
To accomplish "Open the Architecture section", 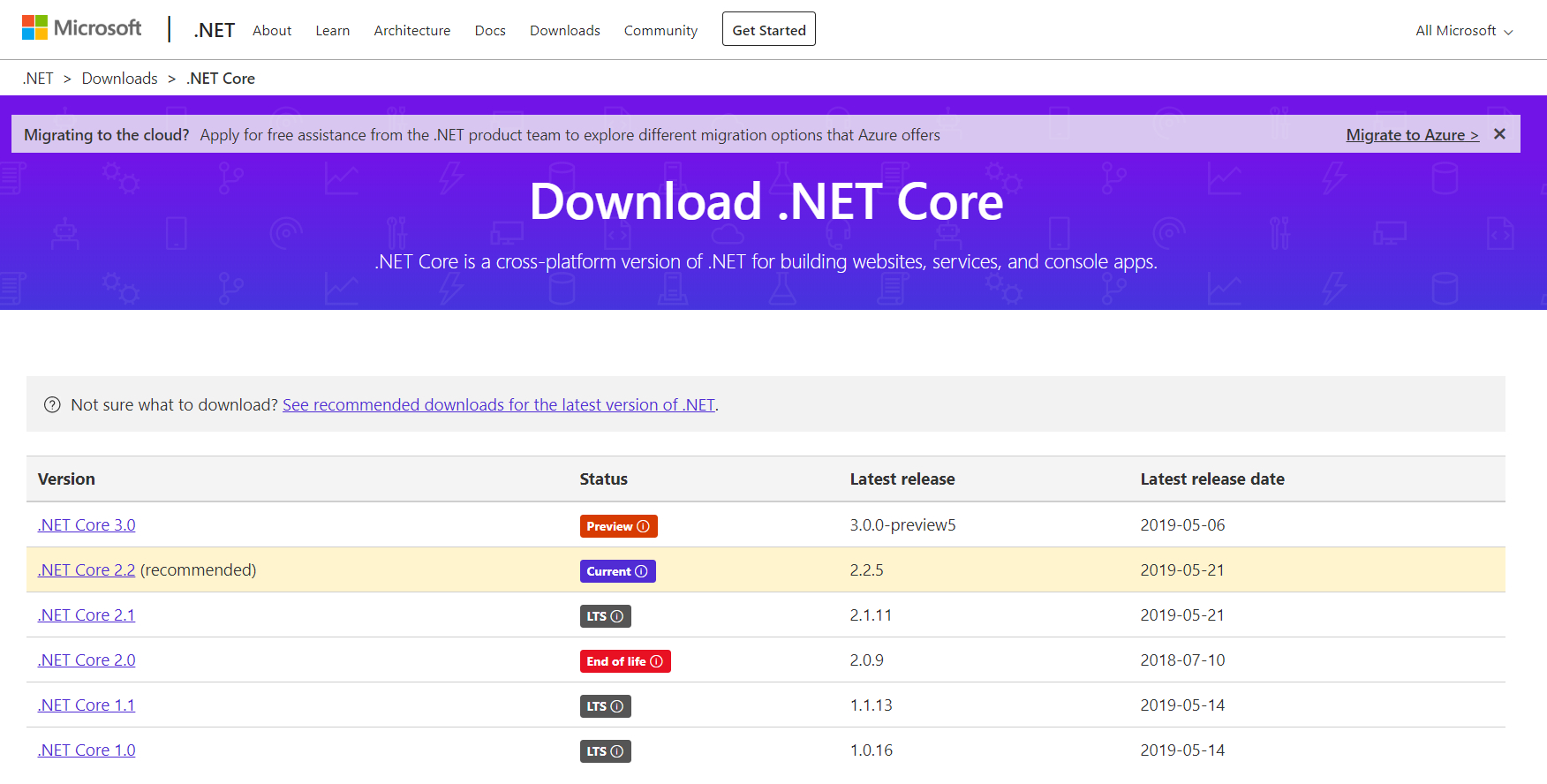I will [x=412, y=30].
